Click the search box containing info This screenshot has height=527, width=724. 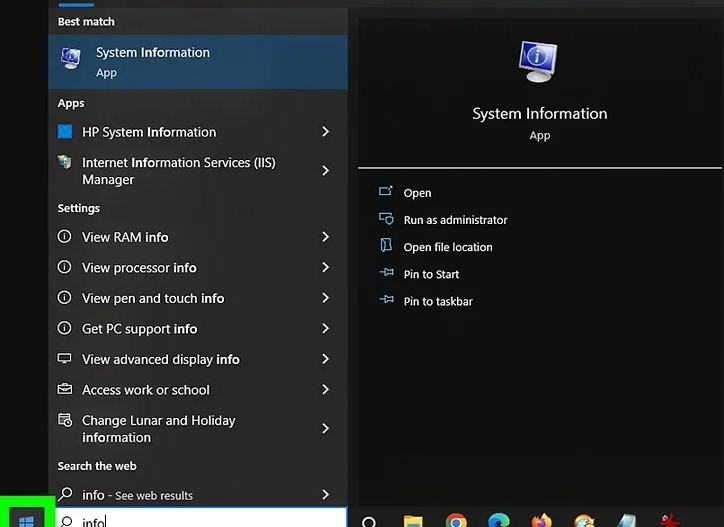201,517
